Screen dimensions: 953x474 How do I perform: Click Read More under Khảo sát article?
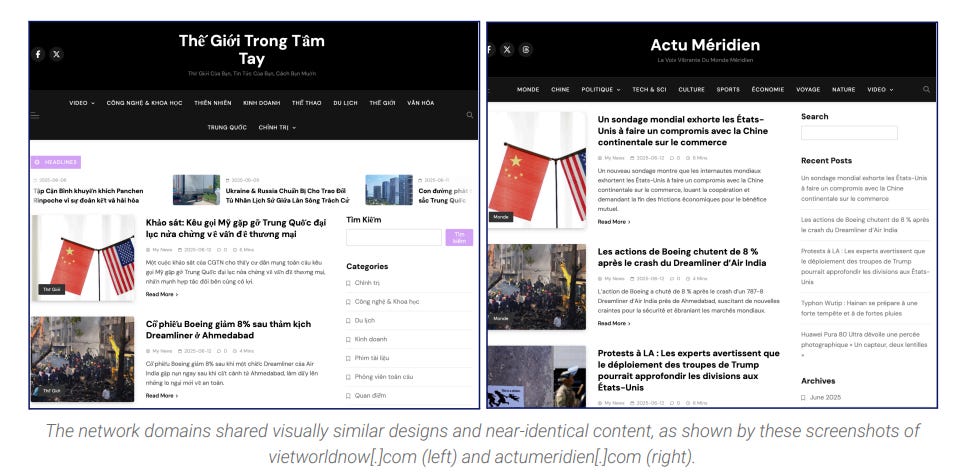[x=162, y=294]
